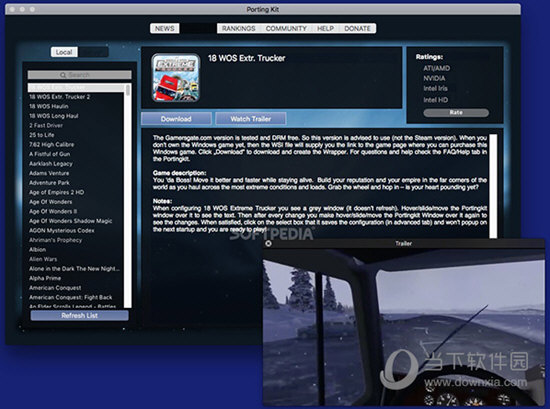The width and height of the screenshot is (550, 409).
Task: Click the 18 WOS Extr. Trucker game cover icon
Action: 176,78
